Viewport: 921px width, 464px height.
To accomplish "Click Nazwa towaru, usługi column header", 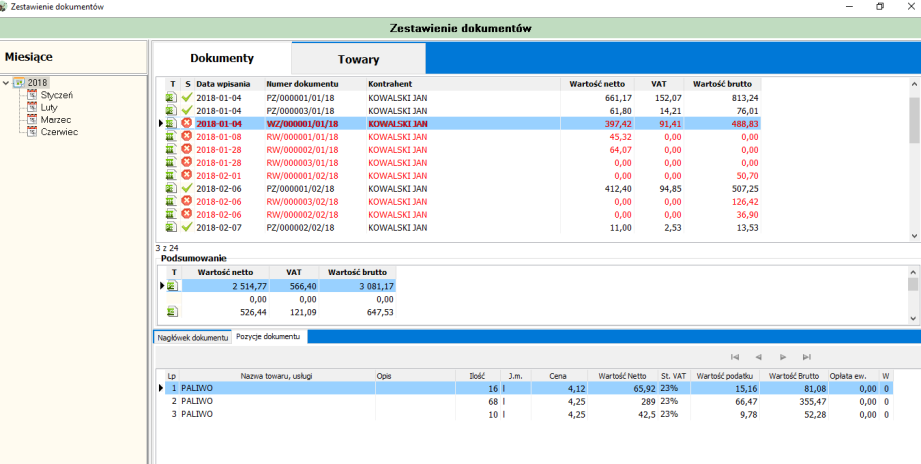I will 277,375.
